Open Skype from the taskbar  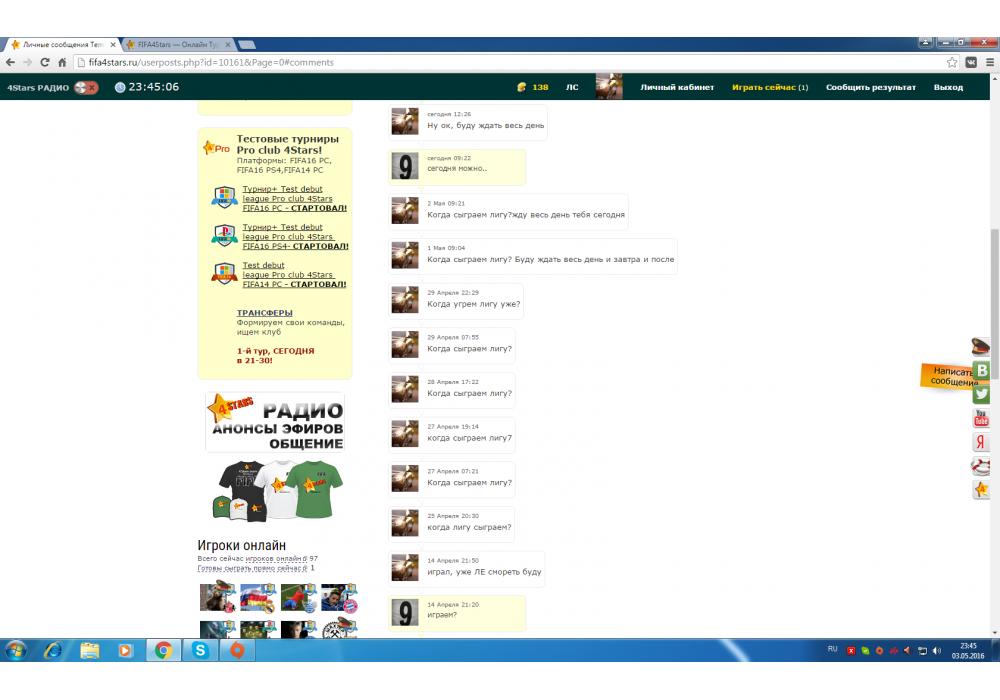200,650
